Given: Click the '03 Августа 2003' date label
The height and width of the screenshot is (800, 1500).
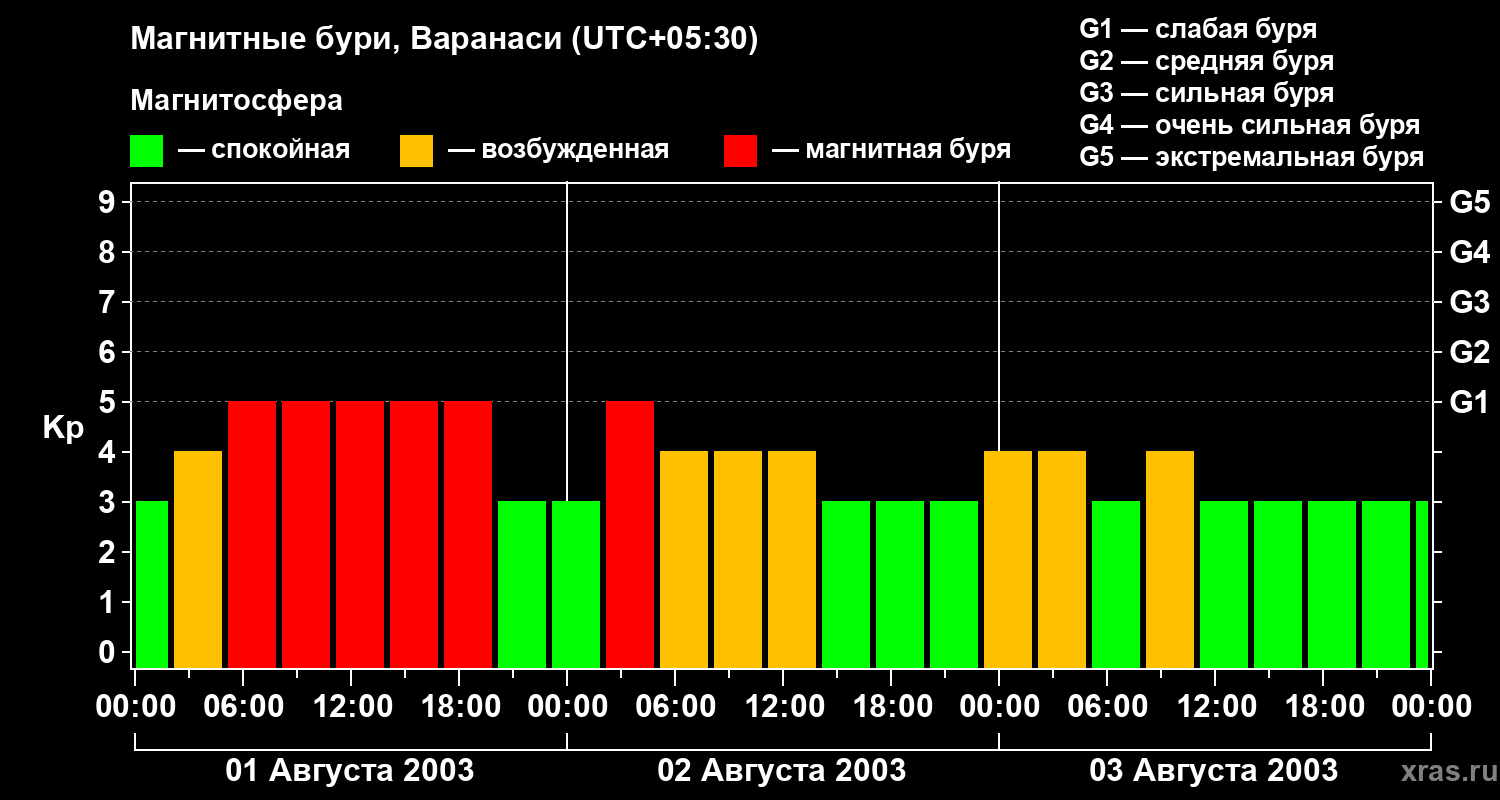Looking at the screenshot, I should click(1214, 771).
